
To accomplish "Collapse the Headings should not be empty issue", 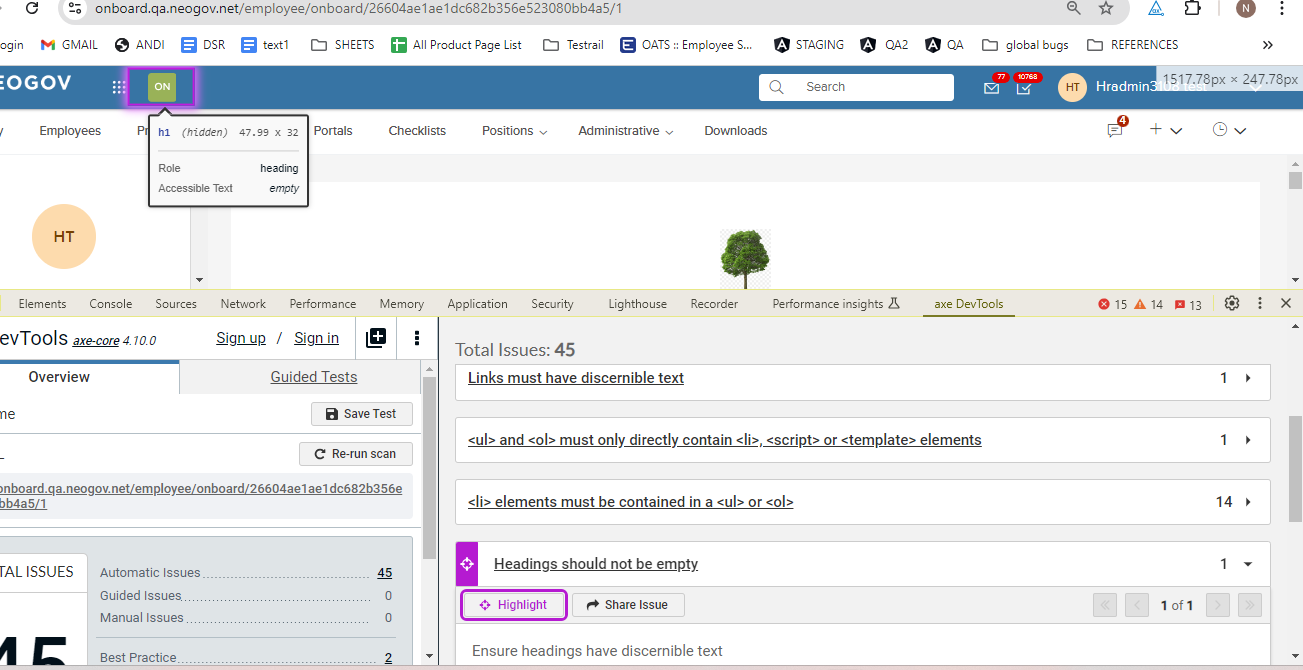I will pos(1247,565).
